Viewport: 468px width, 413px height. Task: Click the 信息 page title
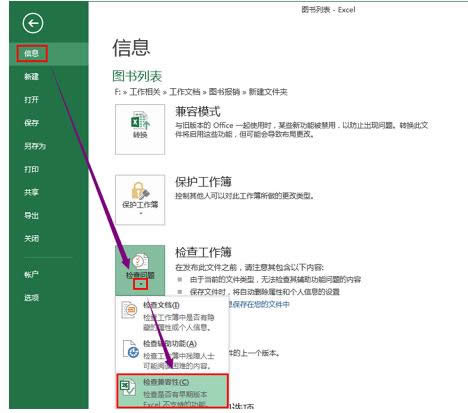click(x=131, y=48)
